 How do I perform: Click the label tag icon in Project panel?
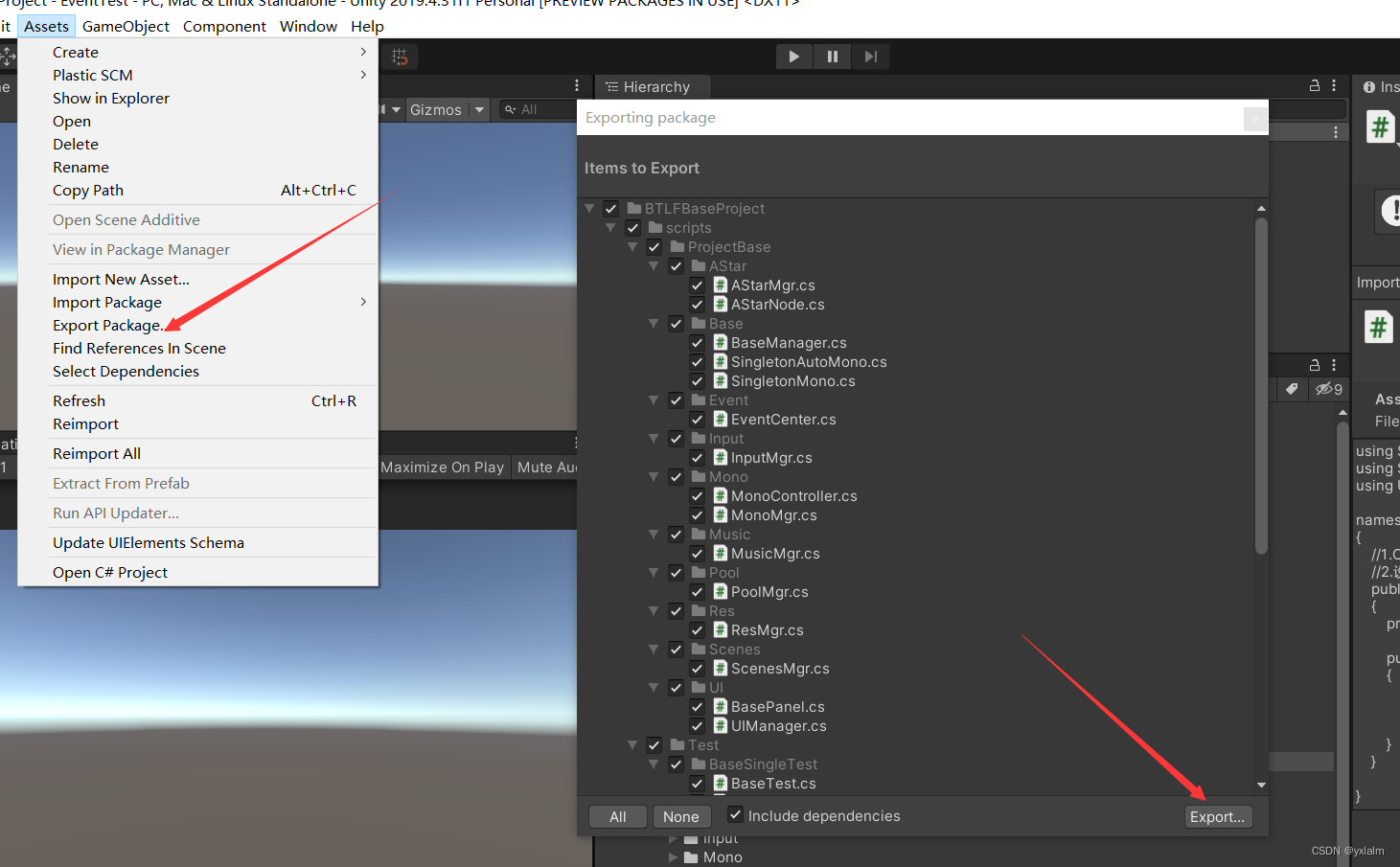click(1292, 389)
